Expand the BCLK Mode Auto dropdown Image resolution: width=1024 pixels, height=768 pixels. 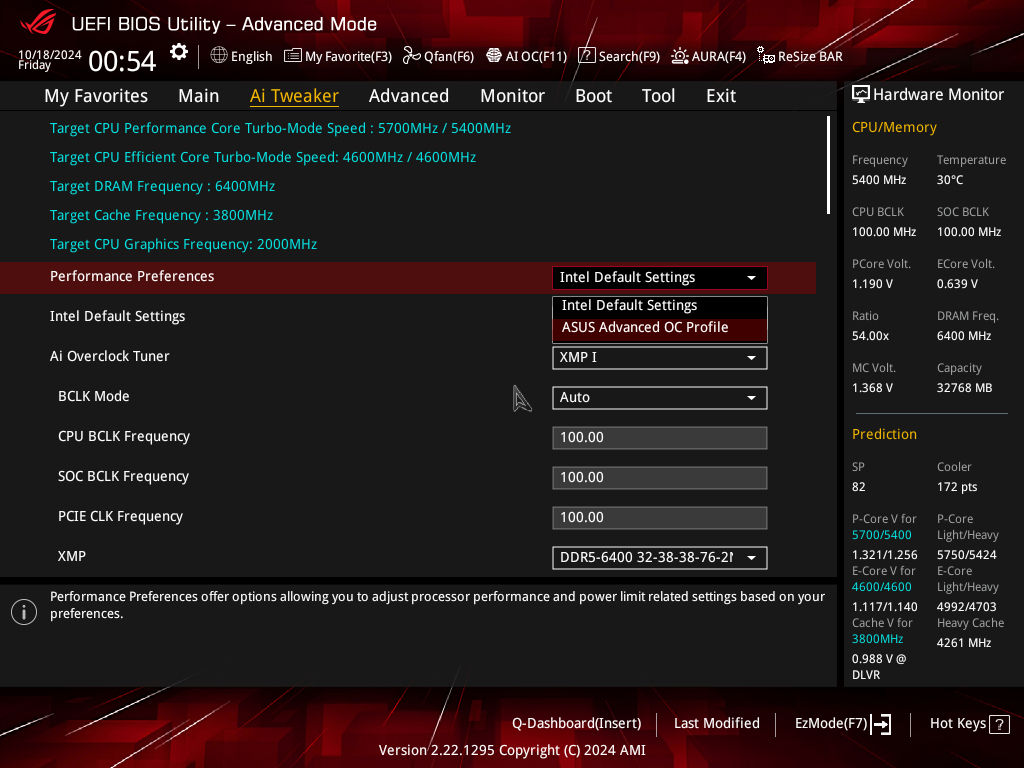click(x=660, y=398)
